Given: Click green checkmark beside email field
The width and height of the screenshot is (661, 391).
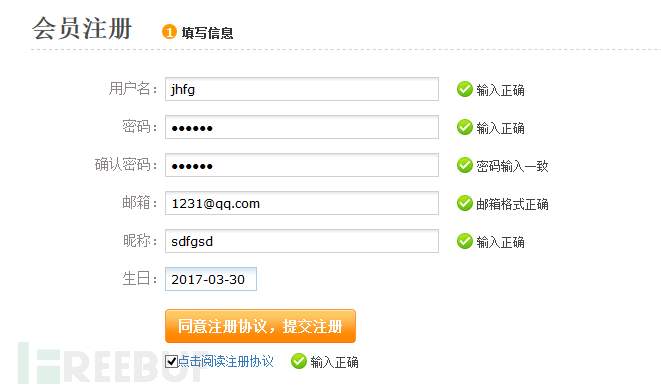Looking at the screenshot, I should 465,203.
